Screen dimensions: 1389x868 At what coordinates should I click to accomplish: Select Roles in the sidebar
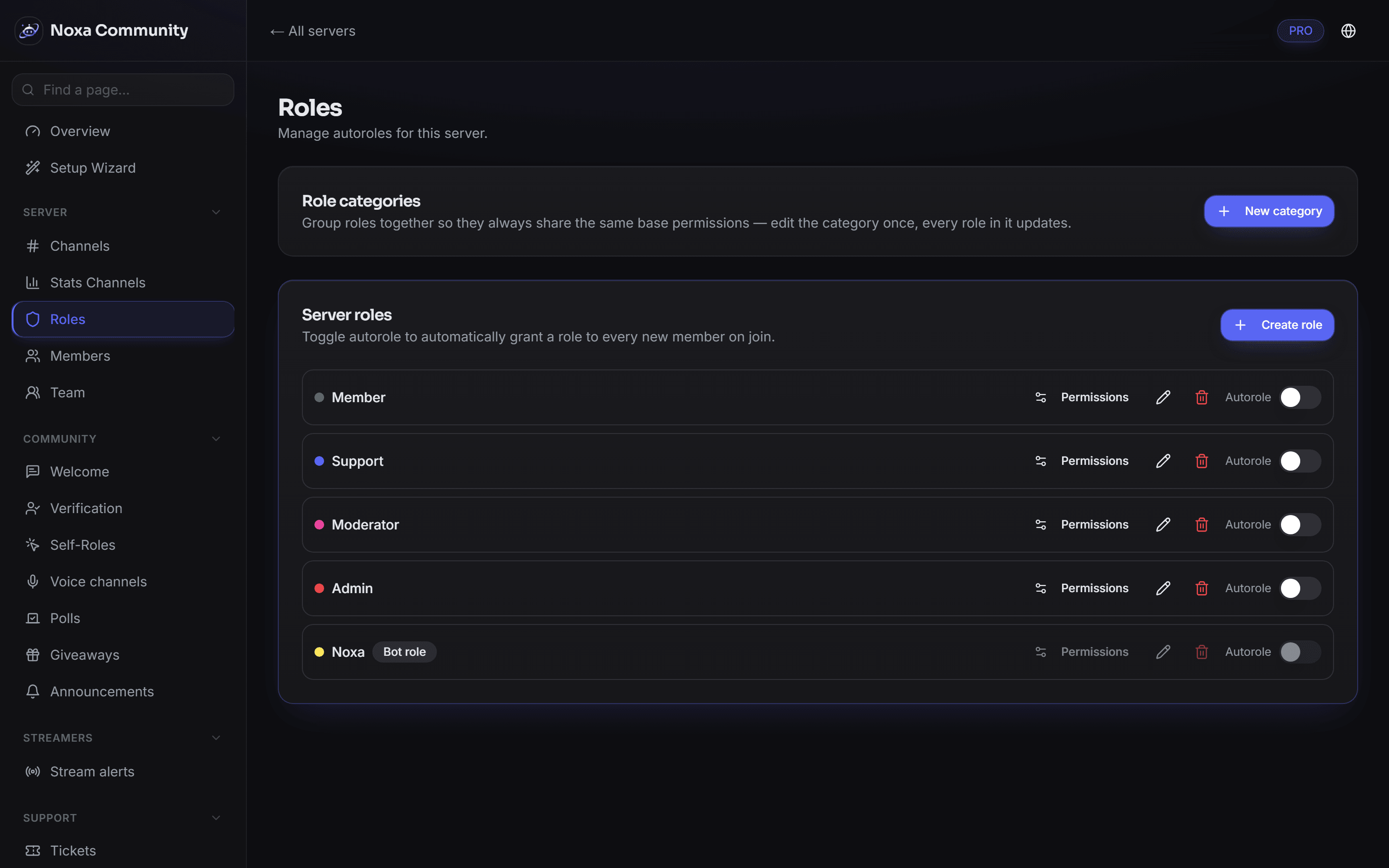coord(123,319)
